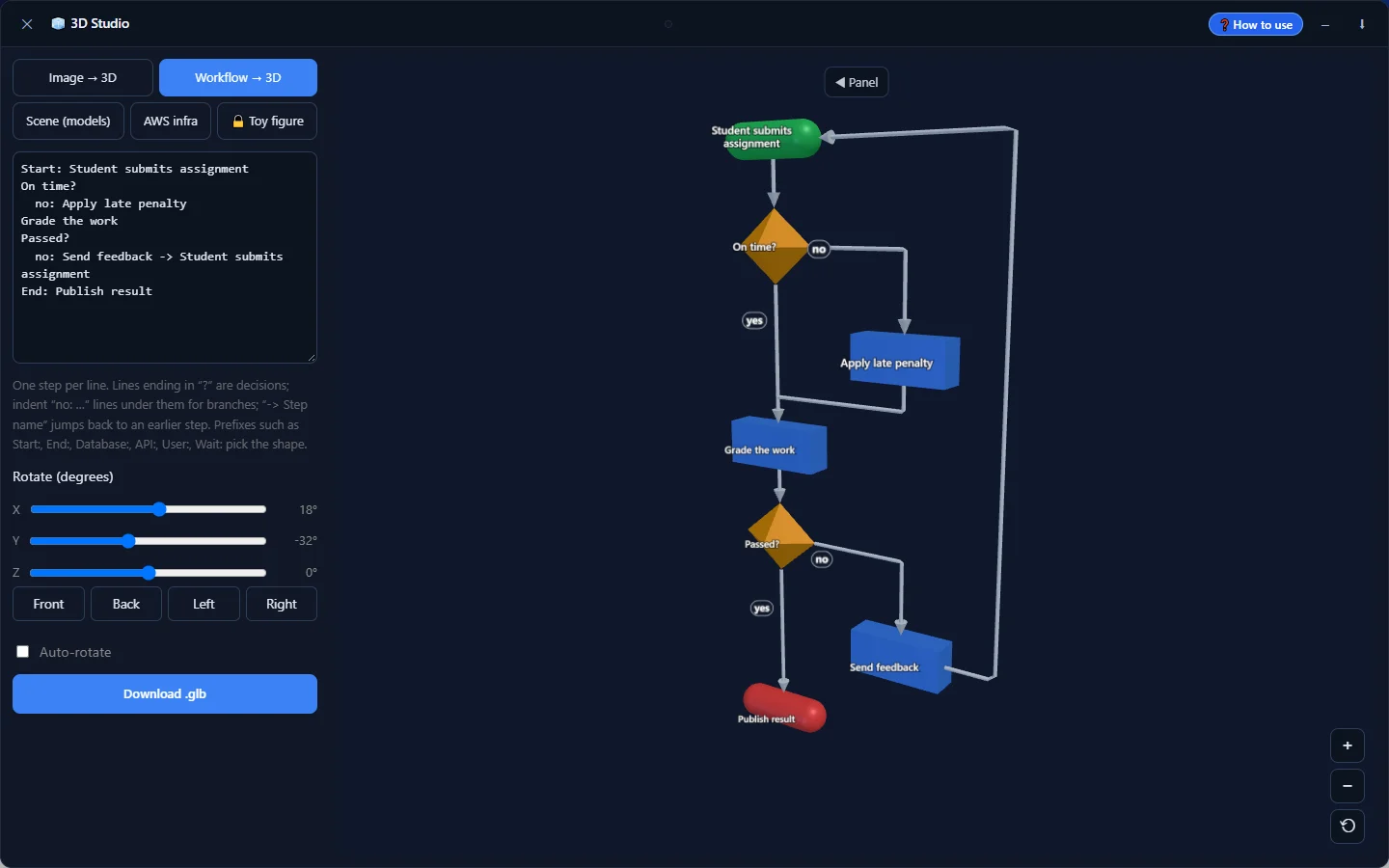Screen dimensions: 1389x868
Task: Adjust the X rotation slider
Action: click(x=149, y=509)
